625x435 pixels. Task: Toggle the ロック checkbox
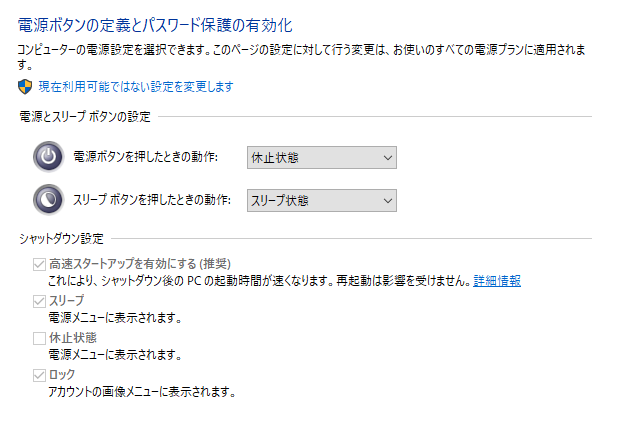[x=40, y=375]
